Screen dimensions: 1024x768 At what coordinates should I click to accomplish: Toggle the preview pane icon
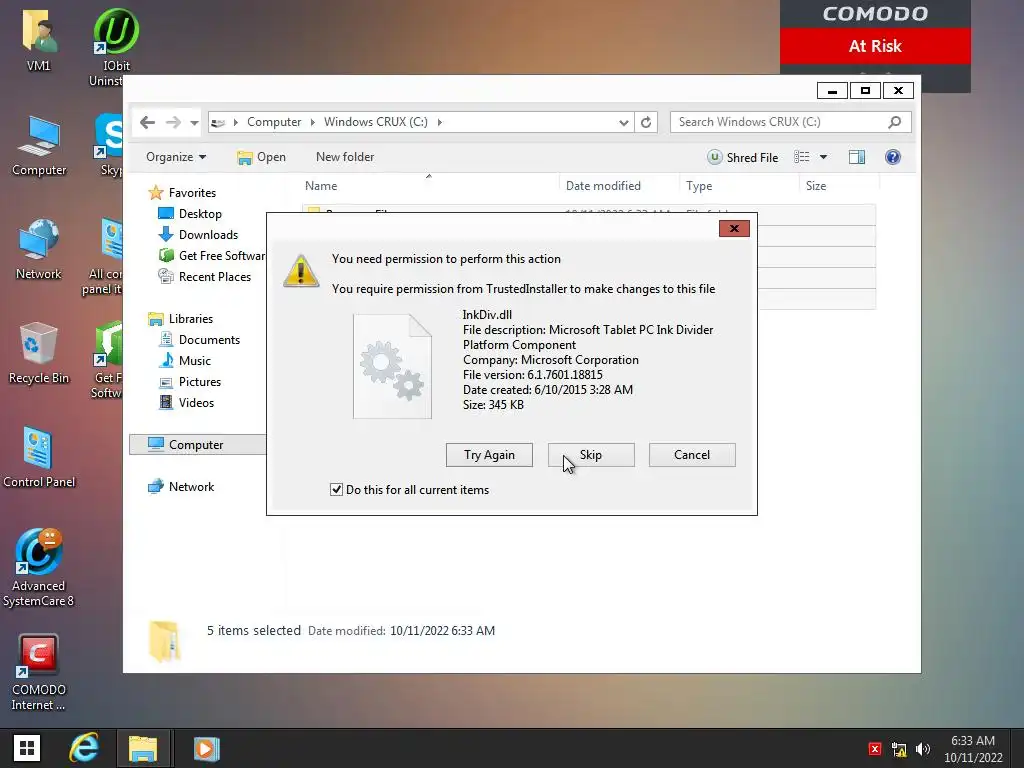click(857, 157)
